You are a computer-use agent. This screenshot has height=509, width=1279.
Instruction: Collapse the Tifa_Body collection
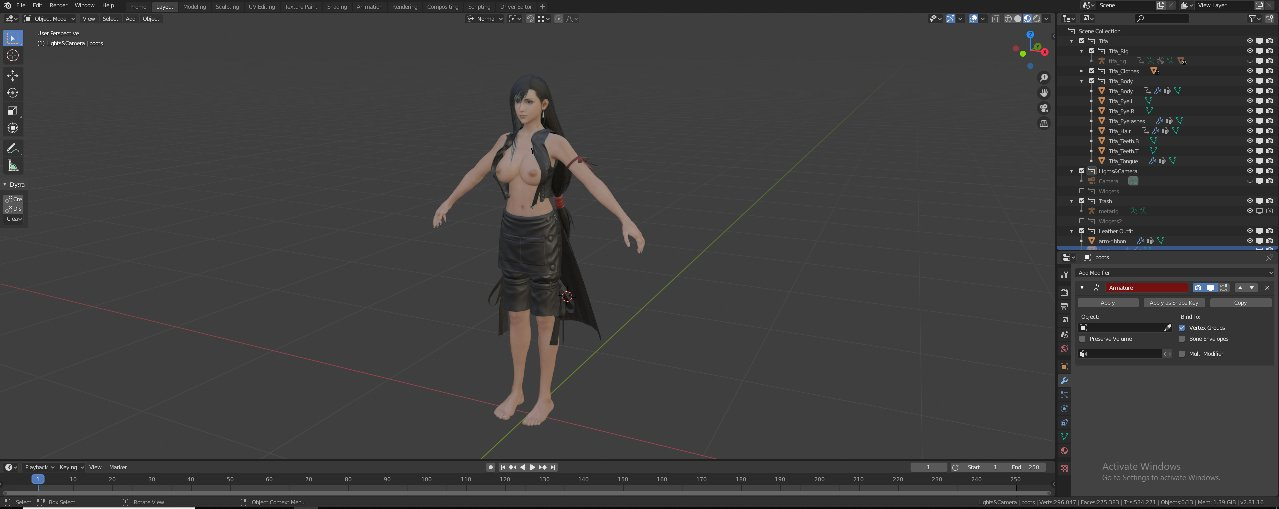1081,81
